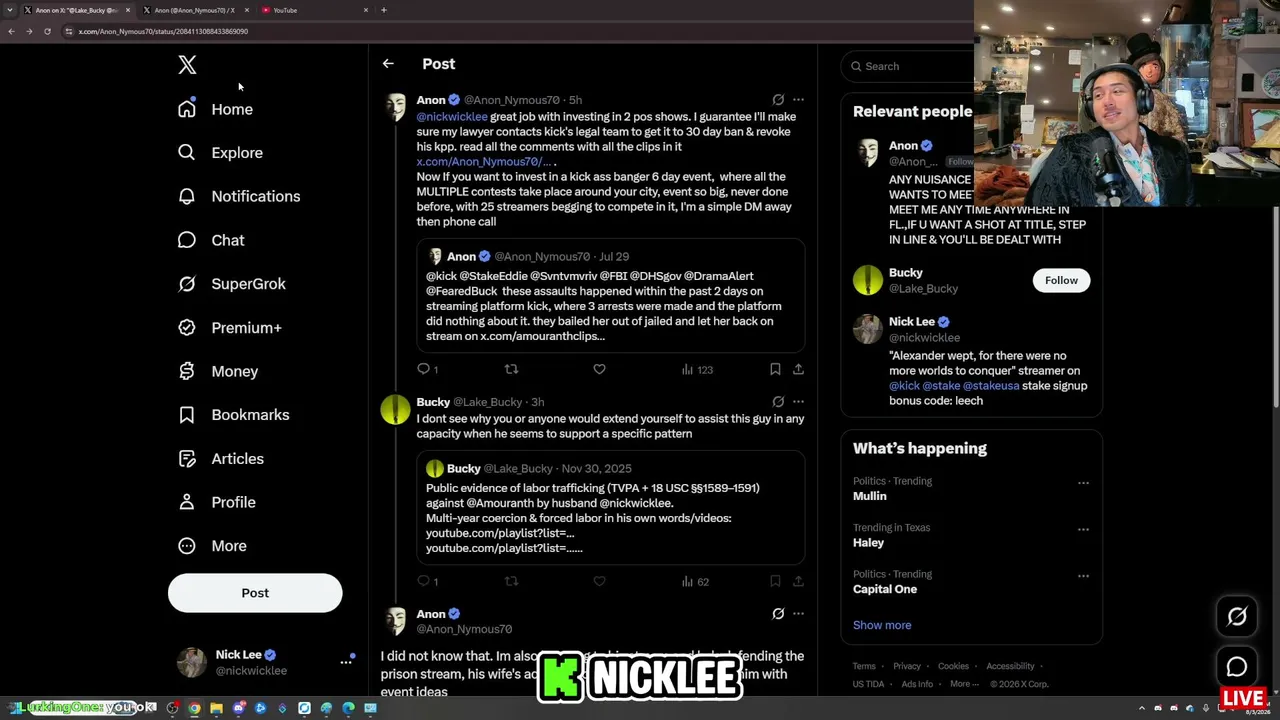Open the Profile sidebar item

216,502
